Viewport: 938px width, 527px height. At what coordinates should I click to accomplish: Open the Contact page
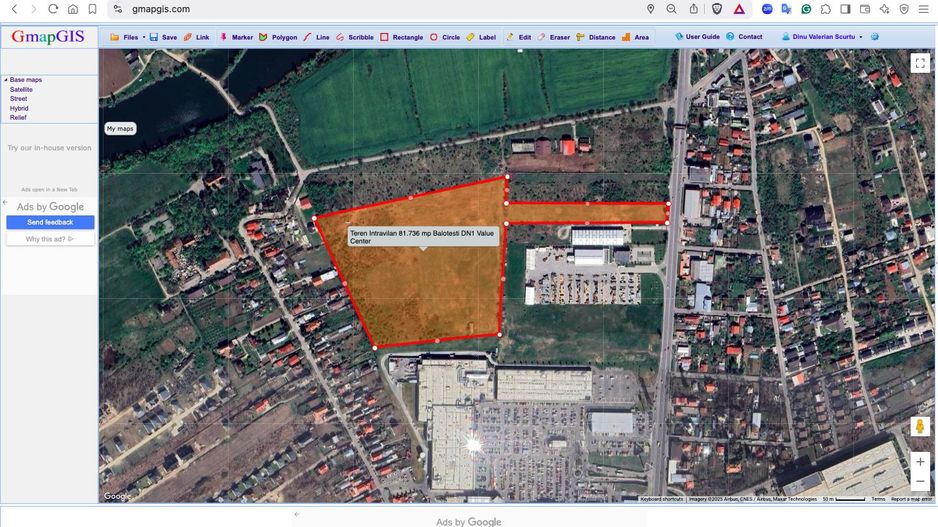[744, 36]
